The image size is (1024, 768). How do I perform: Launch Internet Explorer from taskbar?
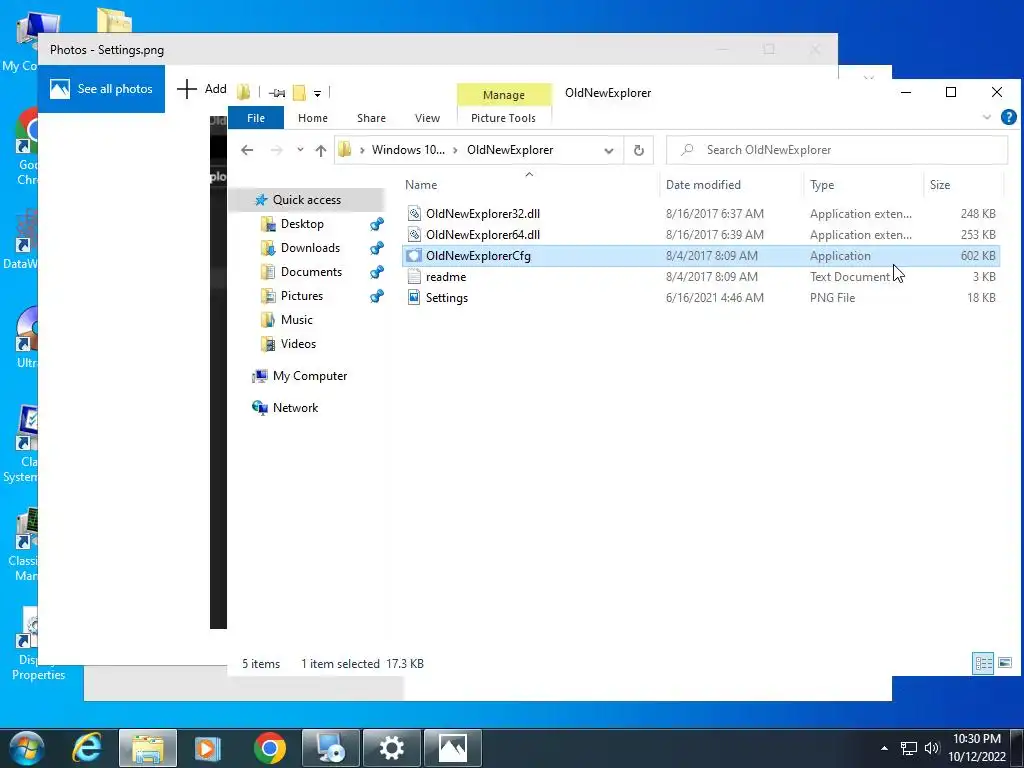pyautogui.click(x=87, y=748)
